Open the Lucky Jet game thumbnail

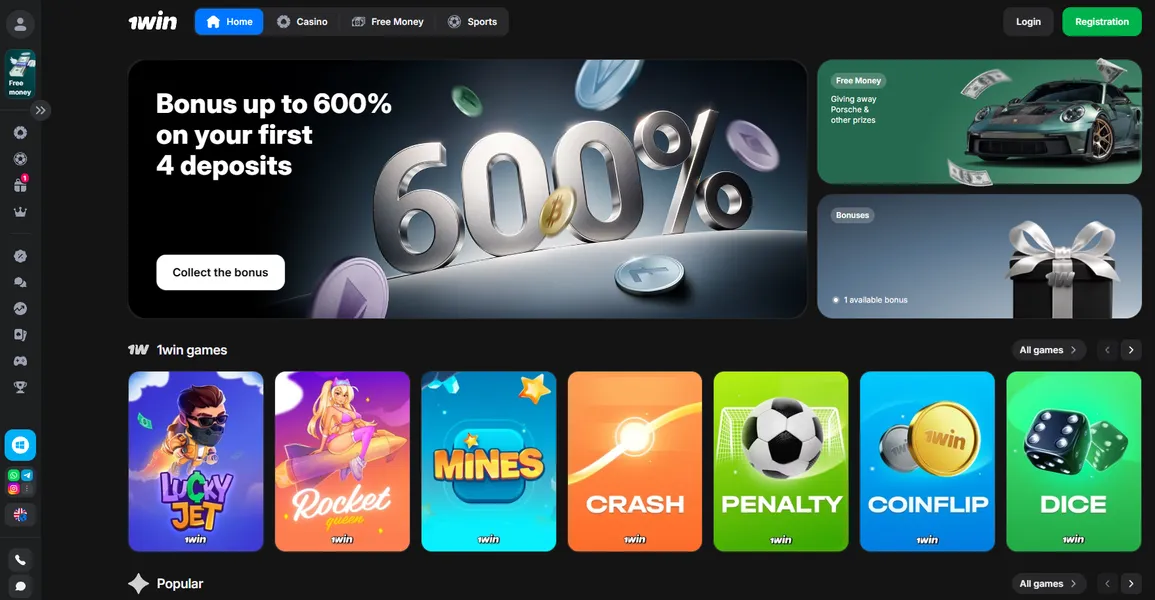click(196, 462)
